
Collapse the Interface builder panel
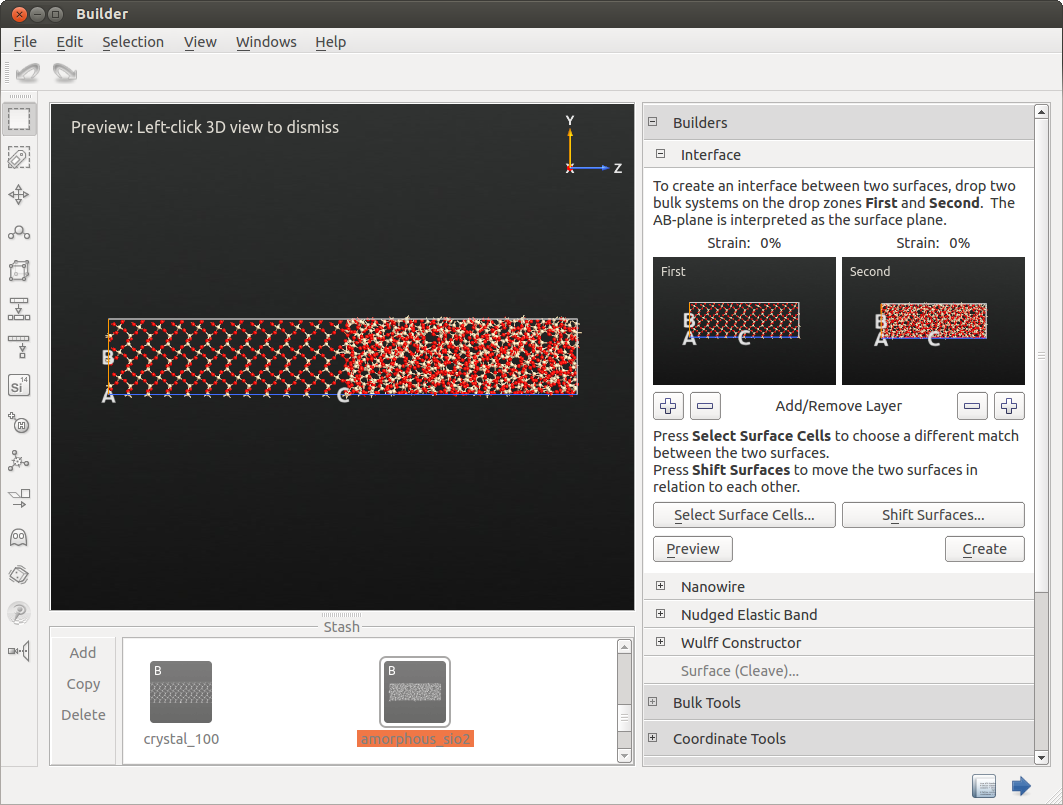pos(660,154)
